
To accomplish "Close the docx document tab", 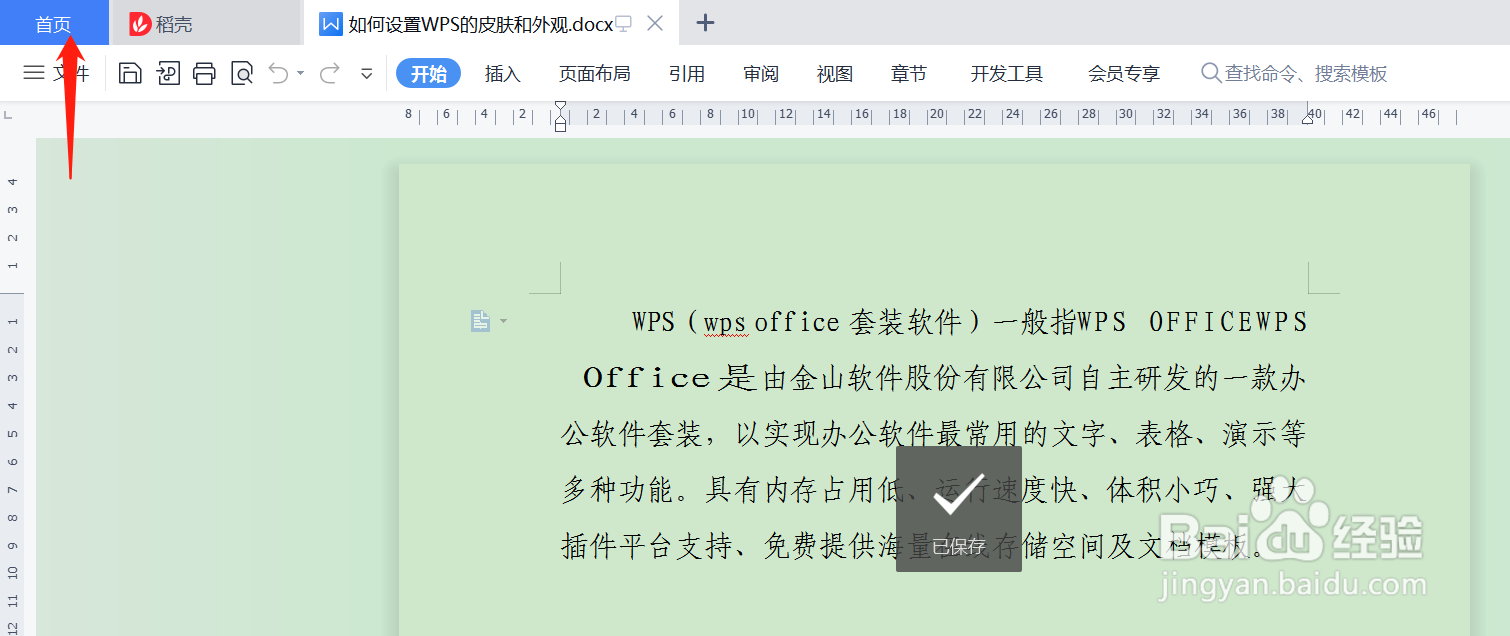I will pyautogui.click(x=655, y=23).
